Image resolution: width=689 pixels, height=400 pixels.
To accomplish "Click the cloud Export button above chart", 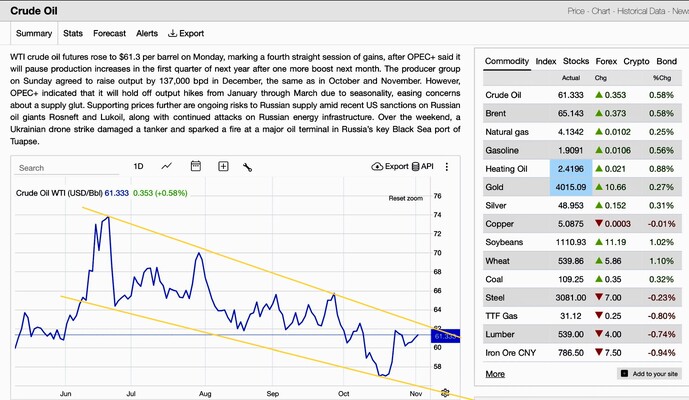I will tap(389, 166).
